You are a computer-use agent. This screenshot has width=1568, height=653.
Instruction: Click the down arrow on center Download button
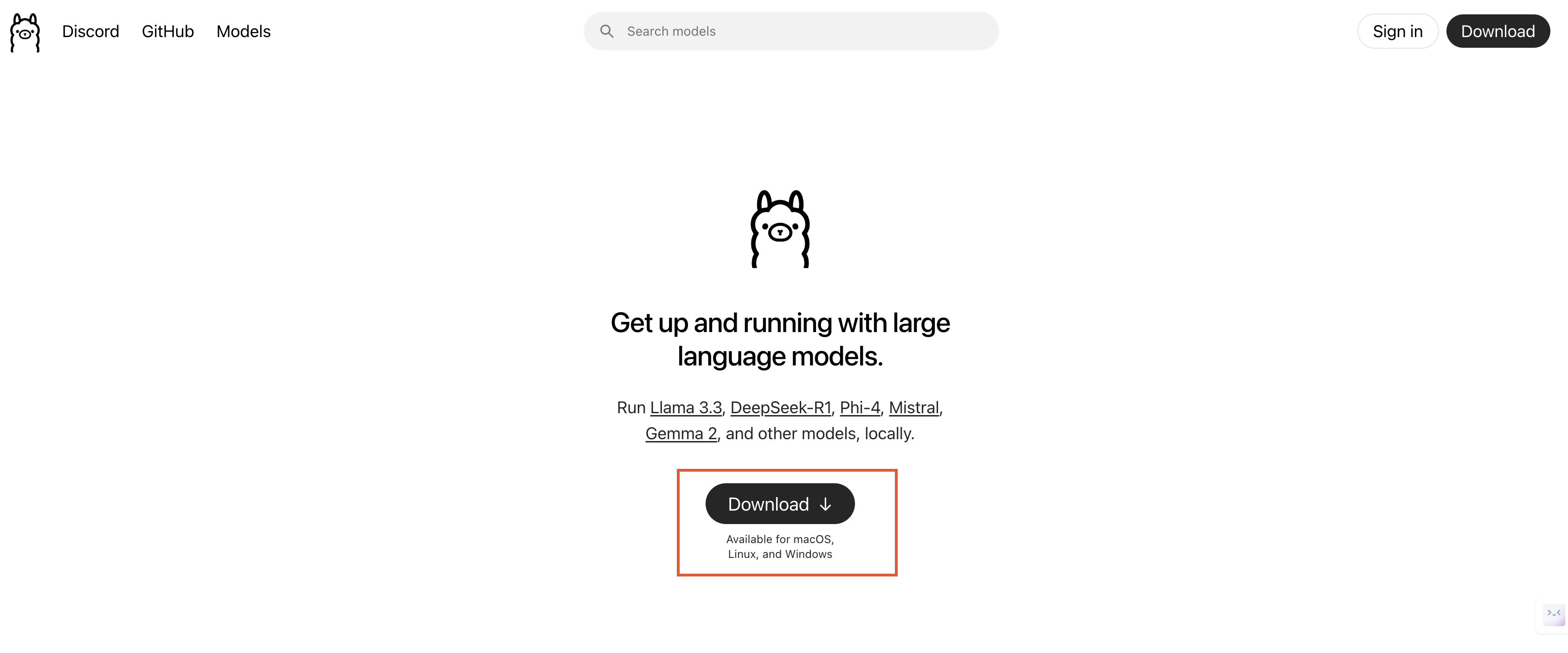point(825,505)
